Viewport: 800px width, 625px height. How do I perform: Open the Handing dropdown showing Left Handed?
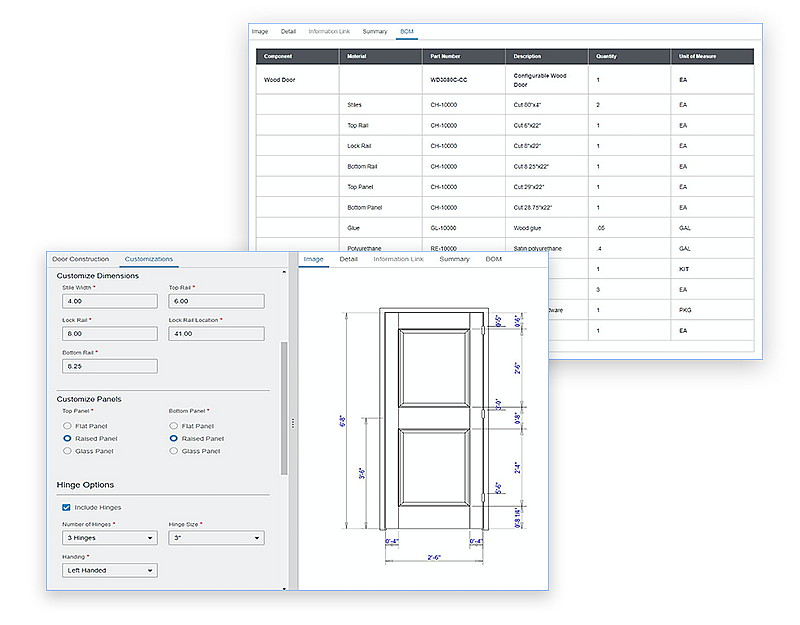pos(109,570)
